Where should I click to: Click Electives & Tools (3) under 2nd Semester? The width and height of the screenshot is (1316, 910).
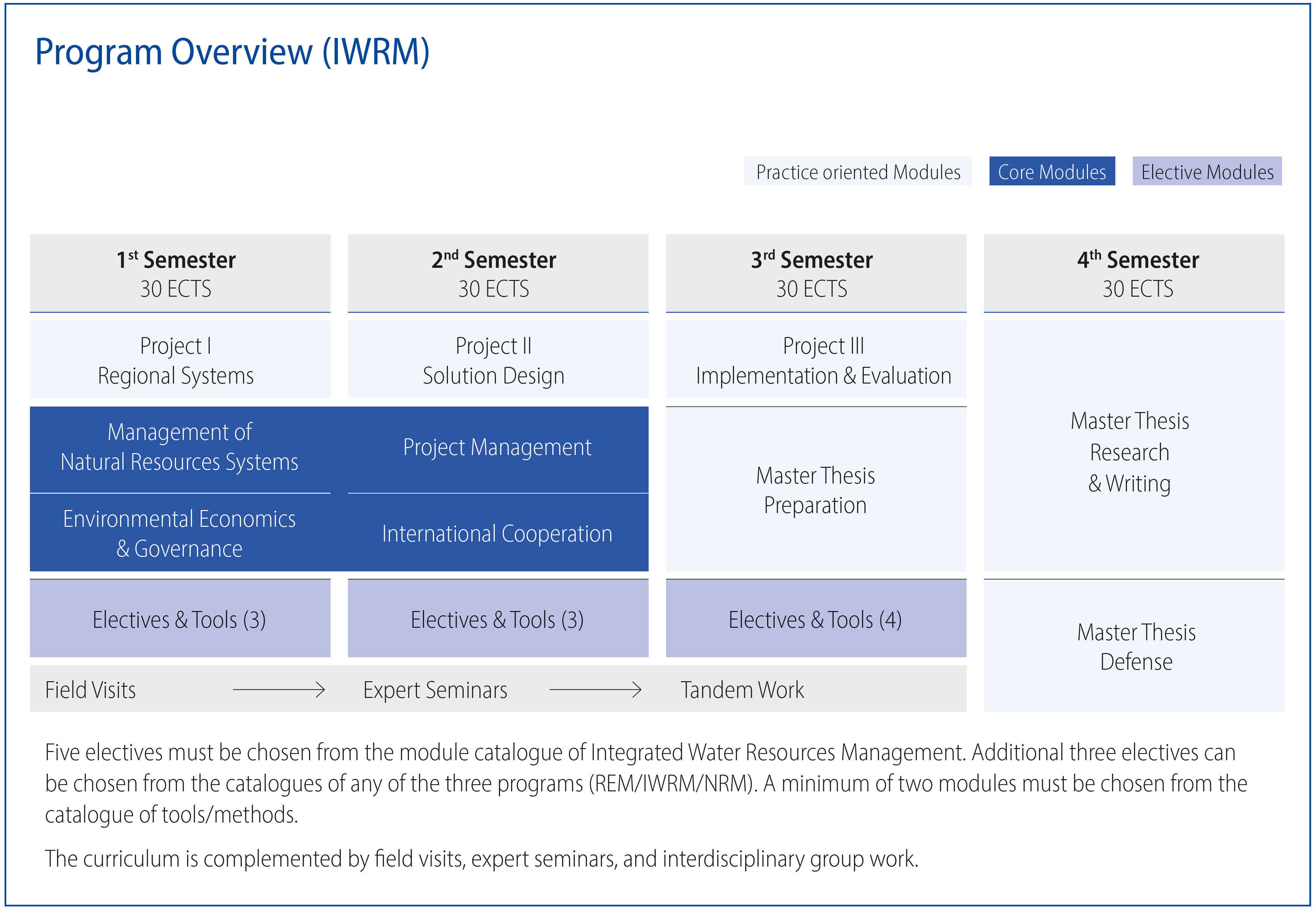(498, 619)
